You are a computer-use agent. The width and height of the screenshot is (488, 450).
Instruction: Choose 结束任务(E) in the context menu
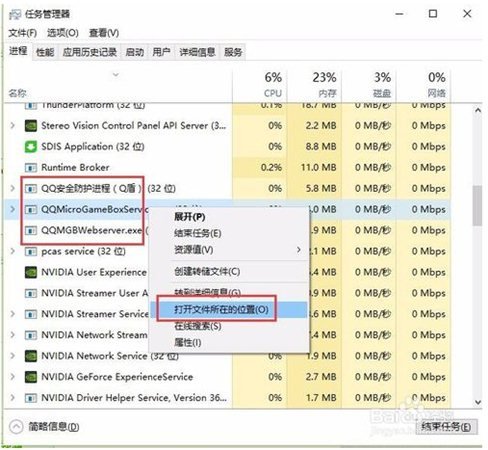point(228,233)
